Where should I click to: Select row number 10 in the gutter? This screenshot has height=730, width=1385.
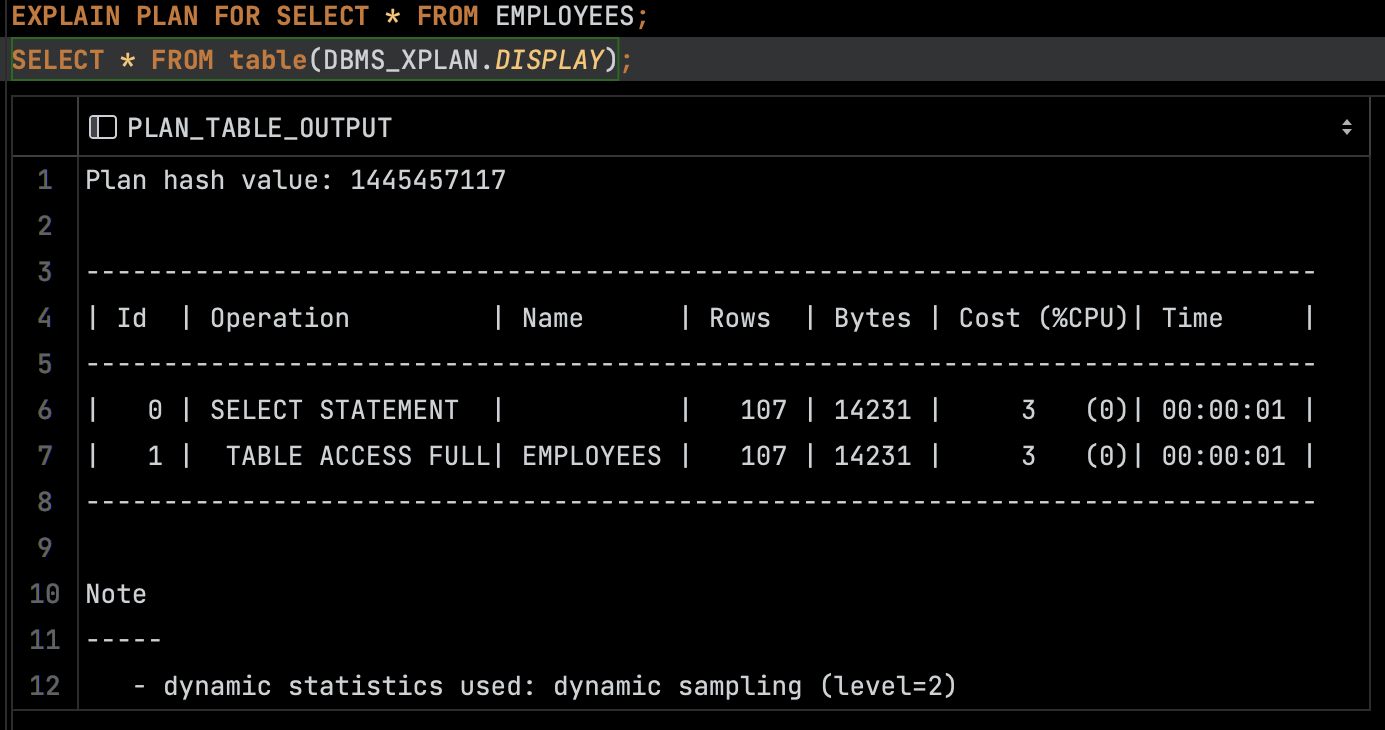(x=44, y=594)
